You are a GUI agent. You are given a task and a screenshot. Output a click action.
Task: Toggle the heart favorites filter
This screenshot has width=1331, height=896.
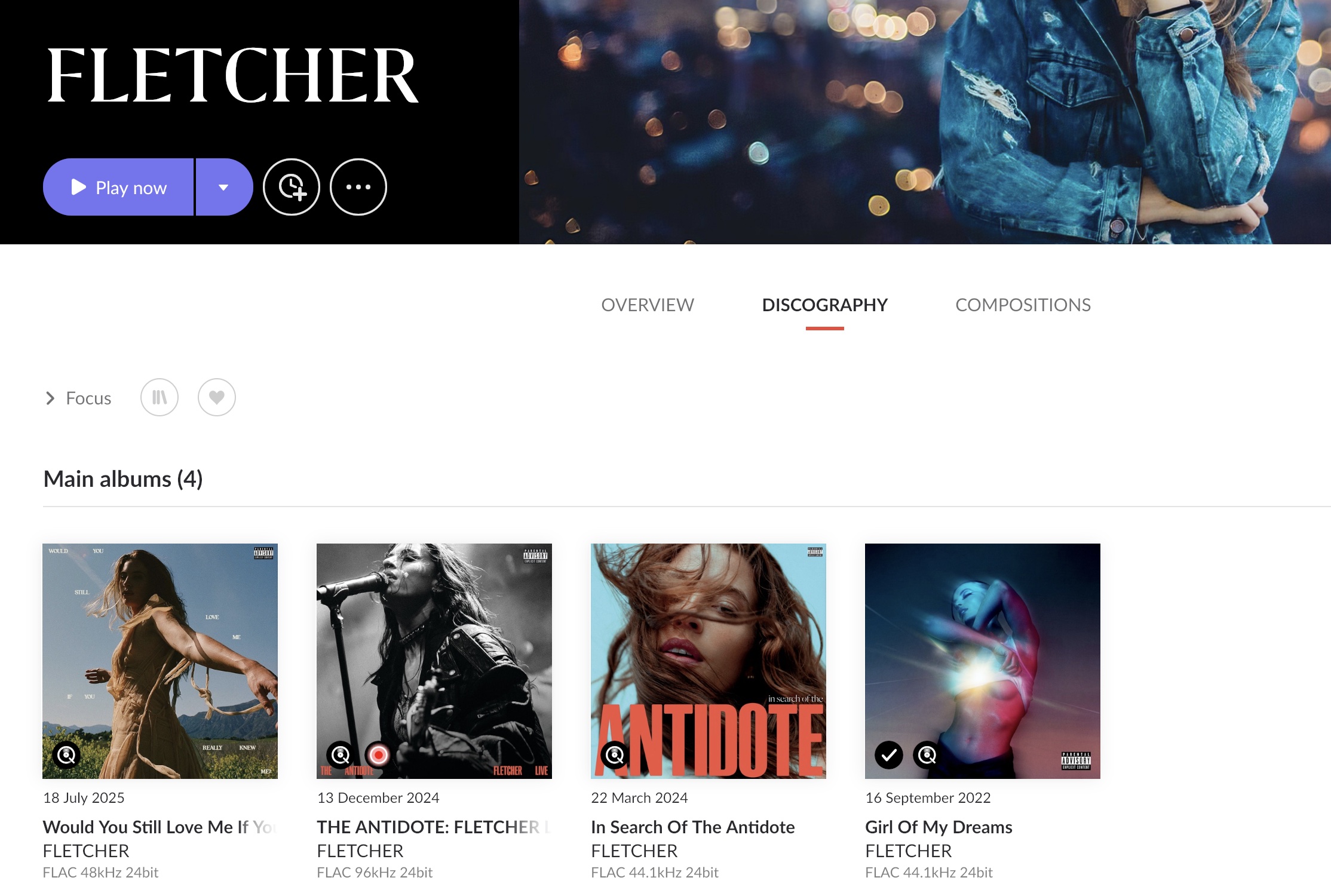(x=217, y=397)
